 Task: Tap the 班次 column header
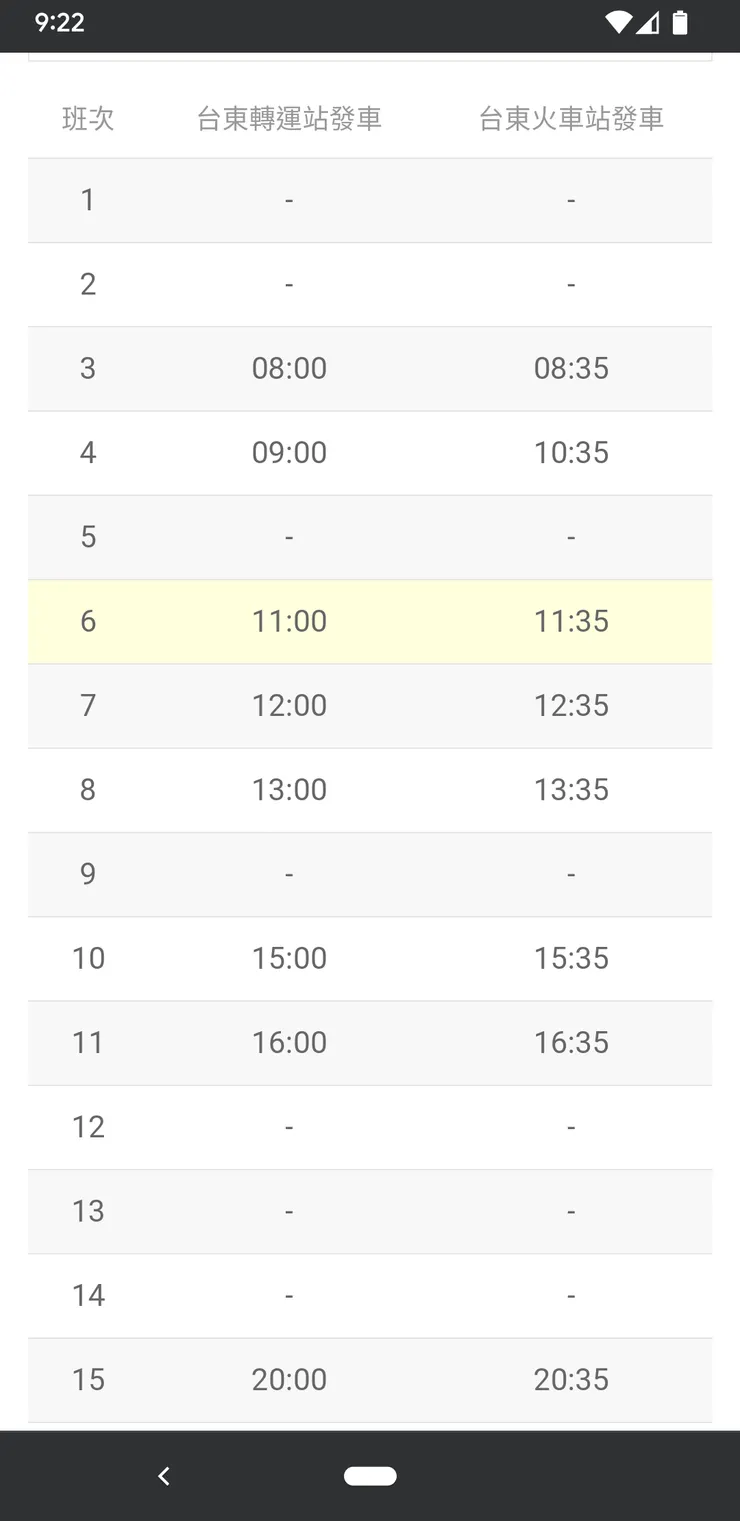pos(88,119)
